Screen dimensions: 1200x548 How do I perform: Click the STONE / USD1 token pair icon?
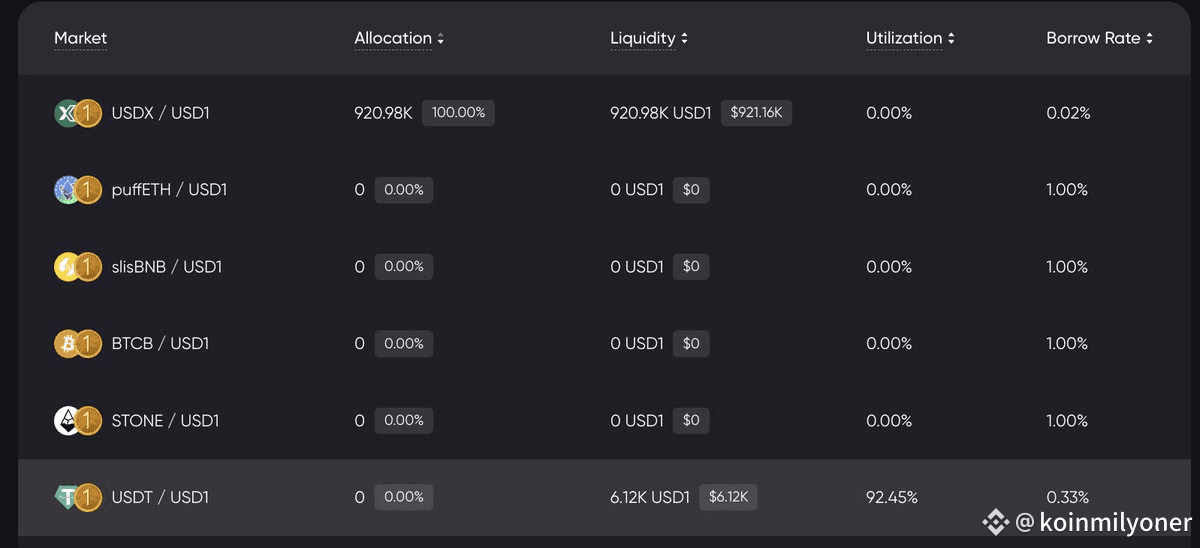tap(78, 421)
